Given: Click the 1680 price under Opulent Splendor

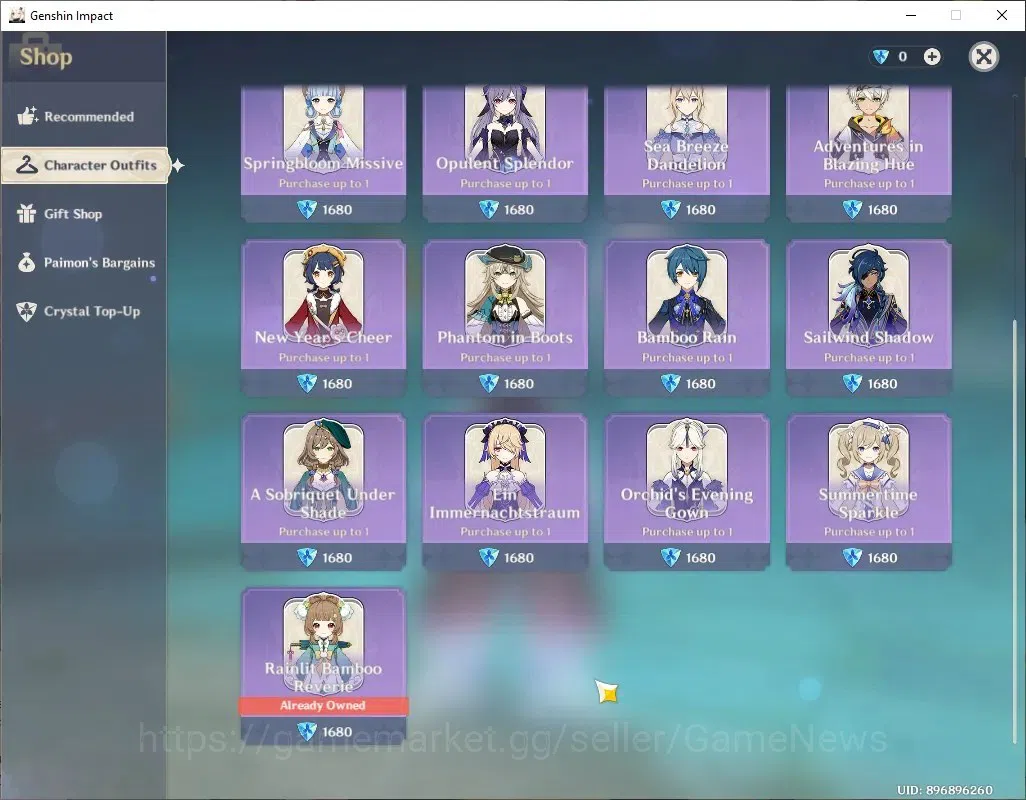Looking at the screenshot, I should click(x=519, y=210).
